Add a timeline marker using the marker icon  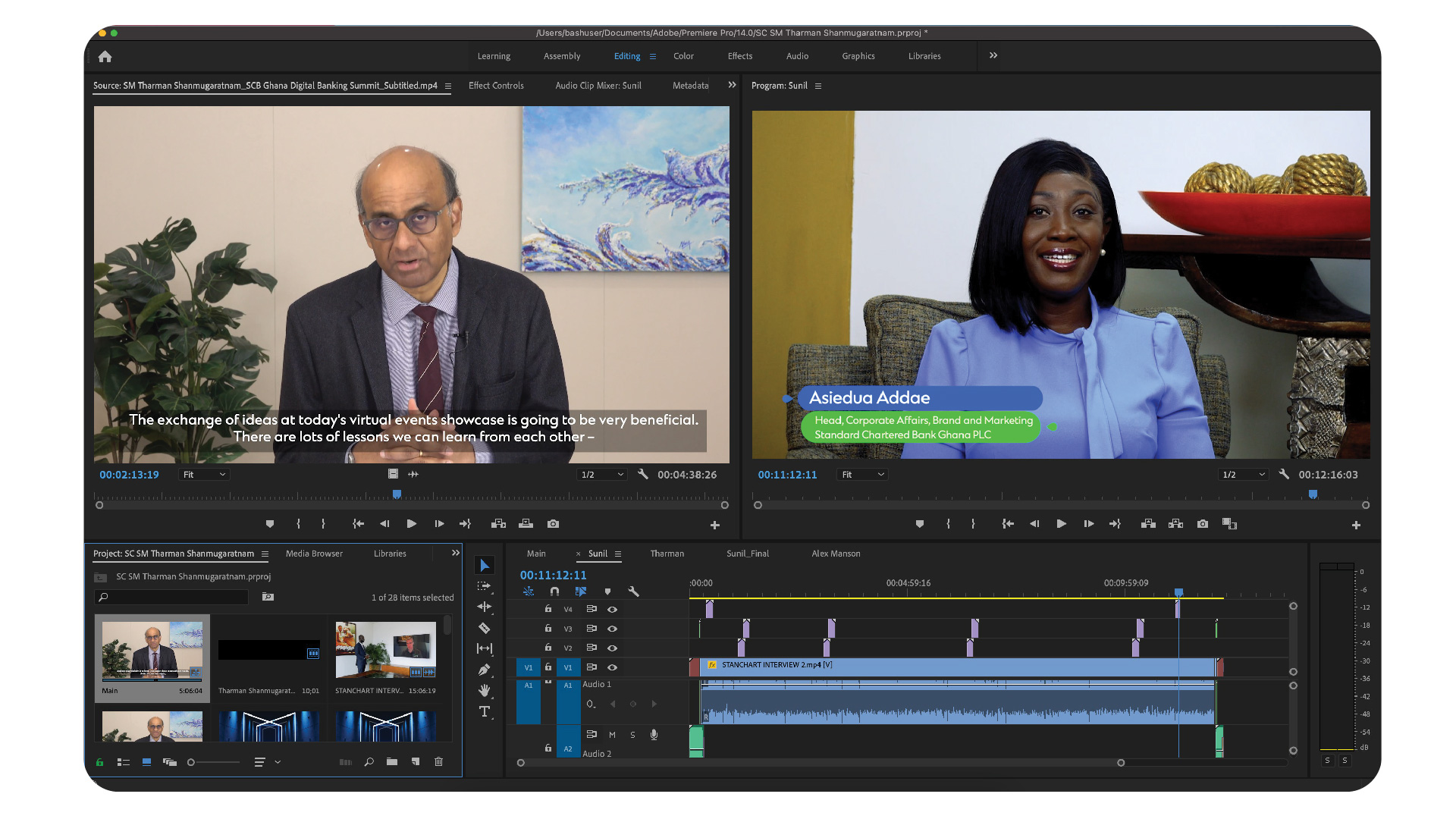(607, 591)
